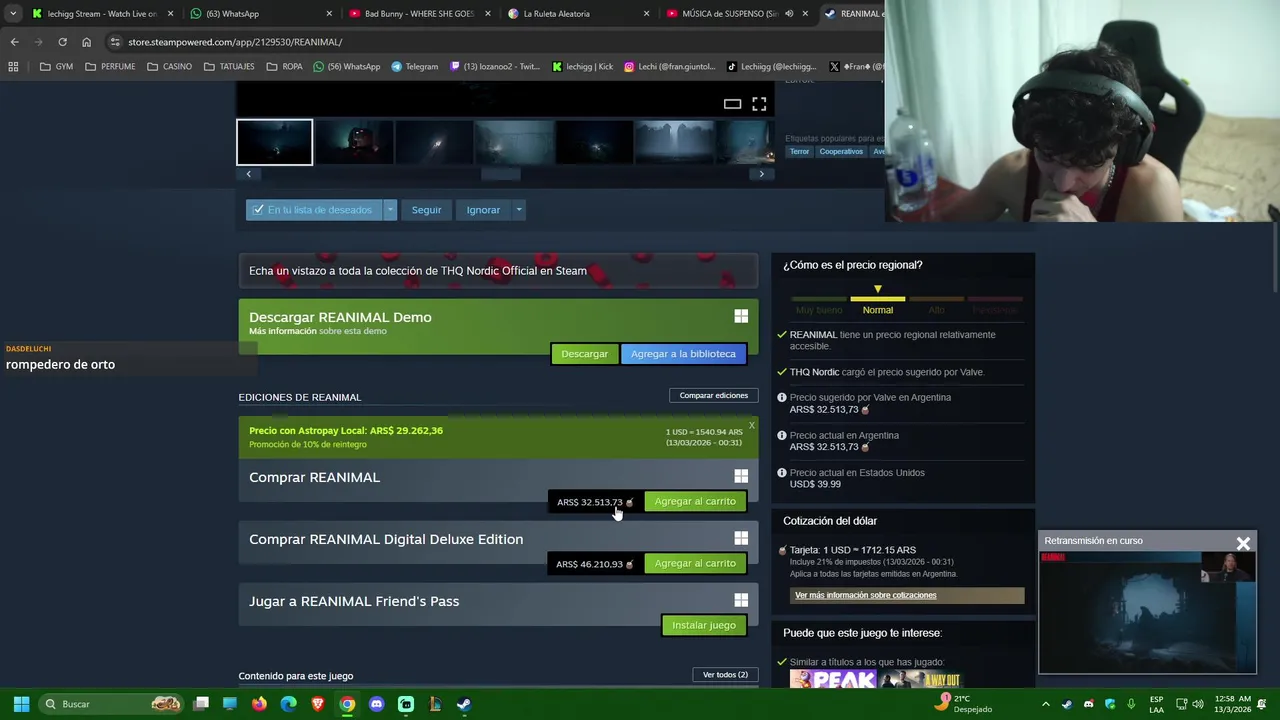Open Steam from the taskbar
Image resolution: width=1280 pixels, height=720 pixels.
[x=464, y=704]
